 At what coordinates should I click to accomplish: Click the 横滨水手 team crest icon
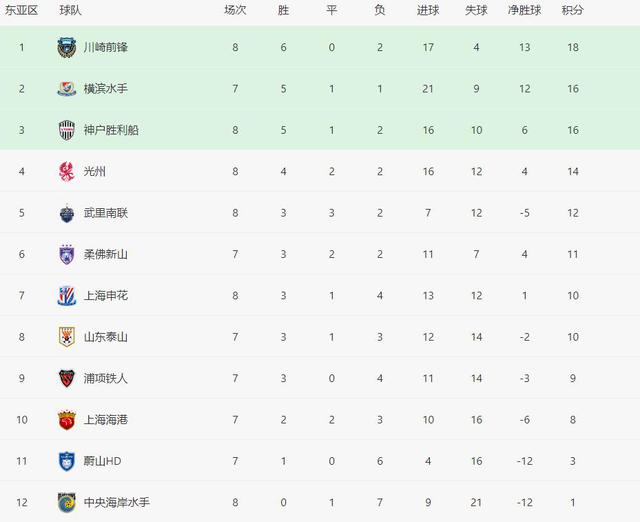[x=67, y=88]
